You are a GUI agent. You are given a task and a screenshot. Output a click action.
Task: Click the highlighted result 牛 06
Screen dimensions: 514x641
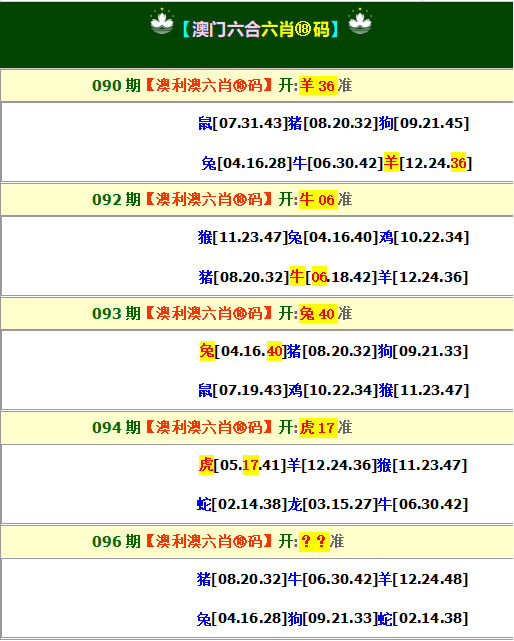pyautogui.click(x=318, y=199)
